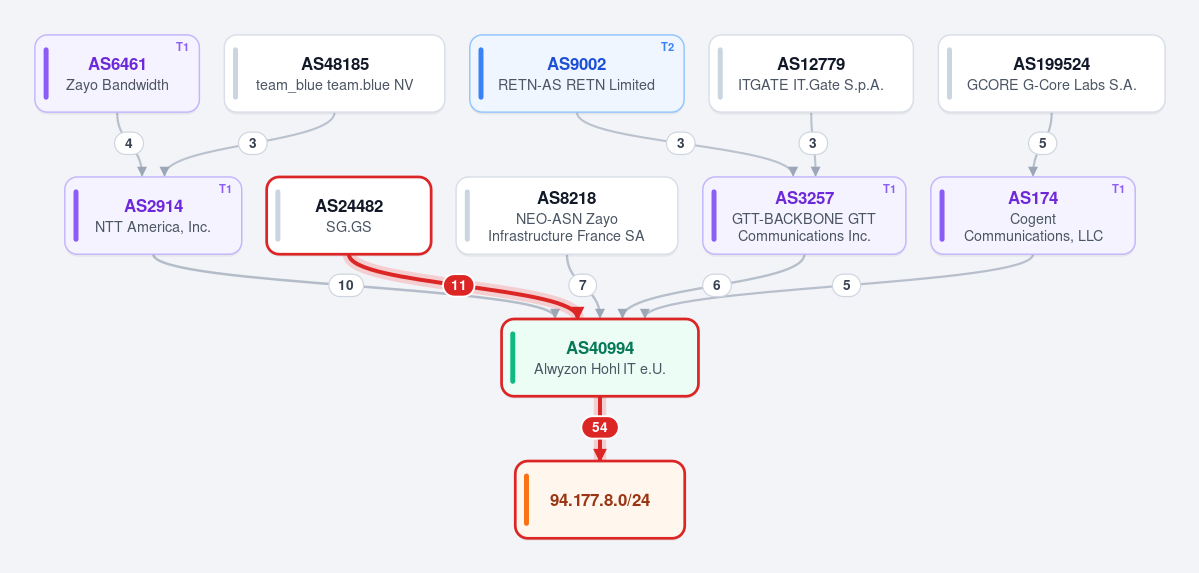Viewport: 1199px width, 573px height.
Task: Open the AS8218 NEO-ASN Zayo node
Action: pos(567,216)
